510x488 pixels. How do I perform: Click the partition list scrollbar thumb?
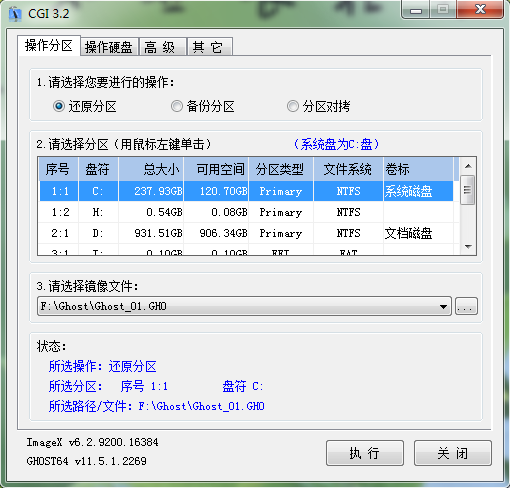point(467,190)
